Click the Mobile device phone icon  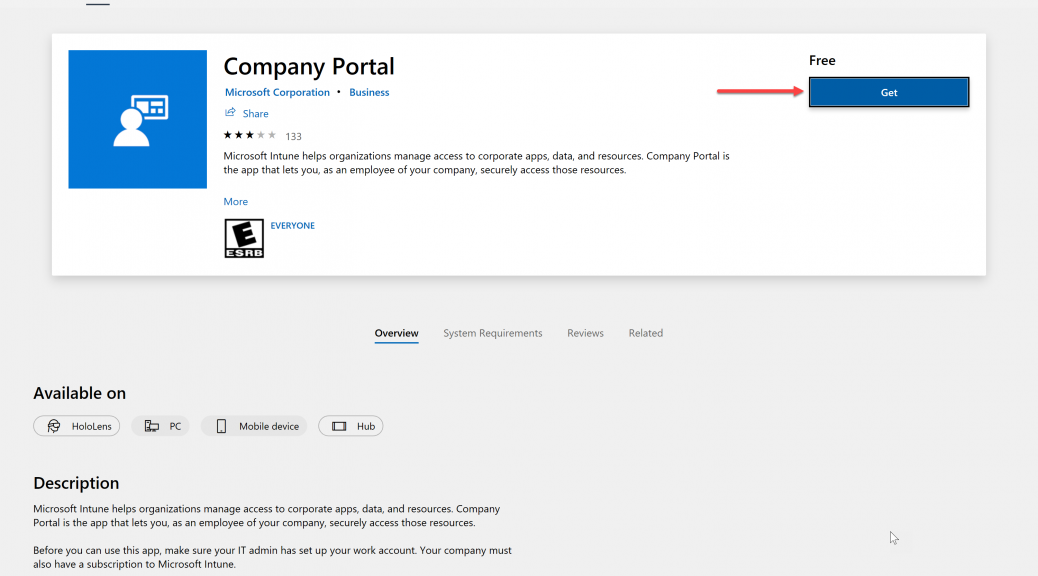click(221, 426)
